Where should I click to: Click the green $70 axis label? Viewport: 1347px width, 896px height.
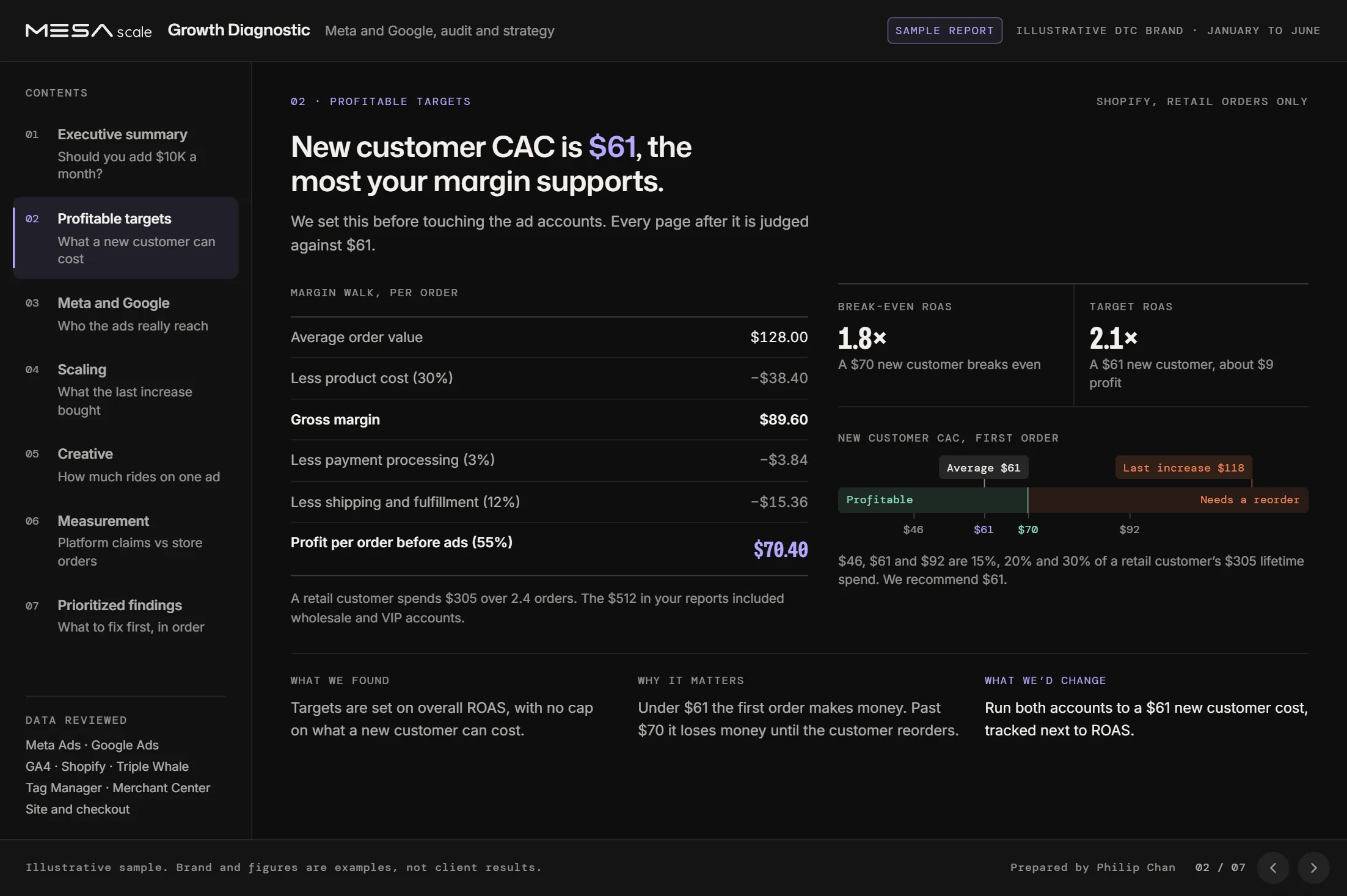(1028, 530)
